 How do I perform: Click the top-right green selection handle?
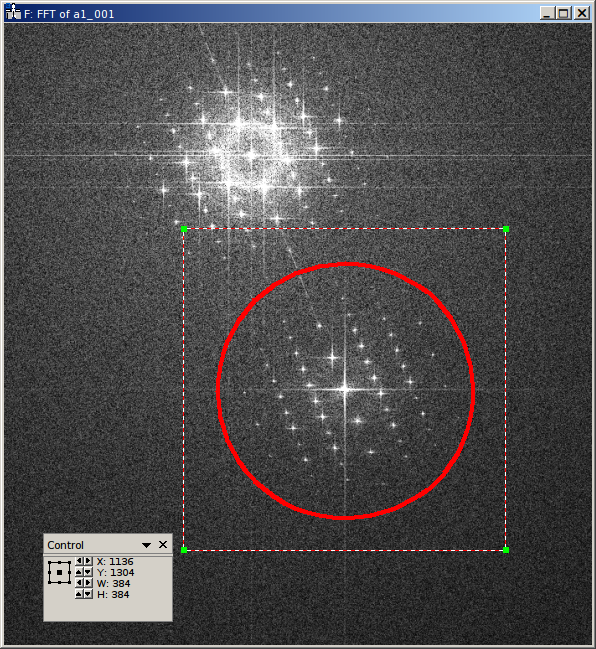[506, 229]
